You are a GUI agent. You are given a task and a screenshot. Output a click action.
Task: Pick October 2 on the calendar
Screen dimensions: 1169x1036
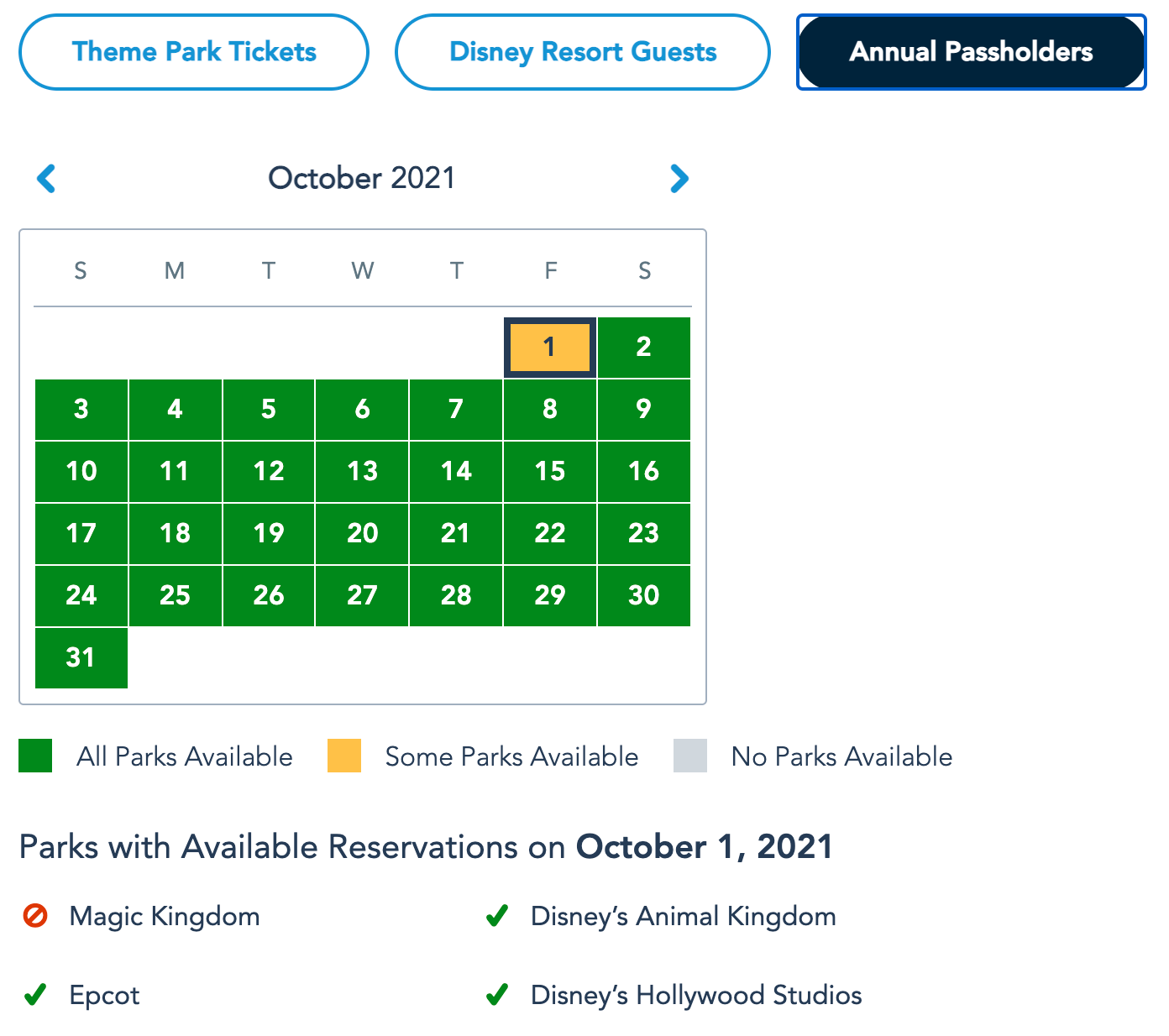[644, 347]
